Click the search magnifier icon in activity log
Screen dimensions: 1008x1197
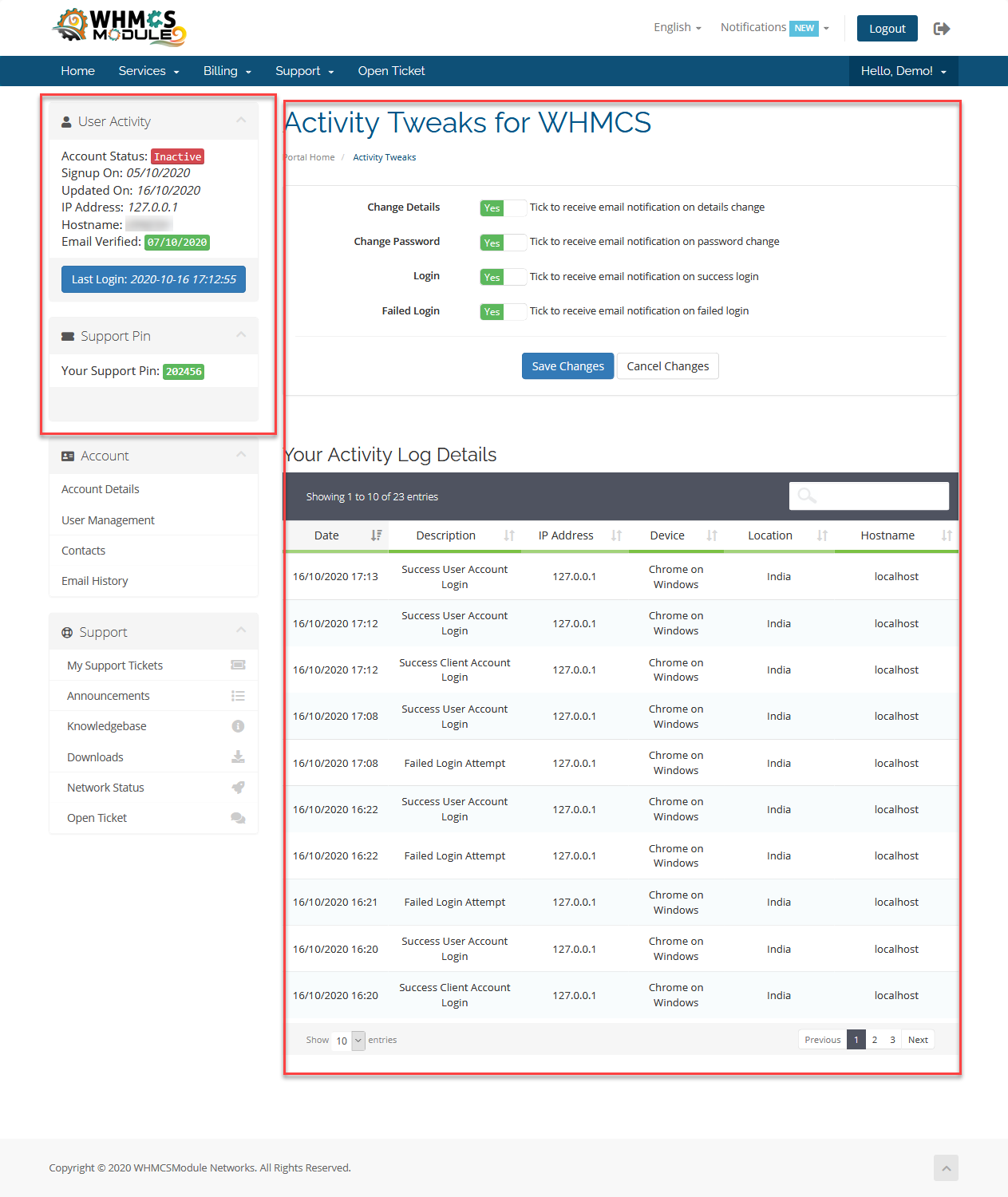[x=807, y=496]
